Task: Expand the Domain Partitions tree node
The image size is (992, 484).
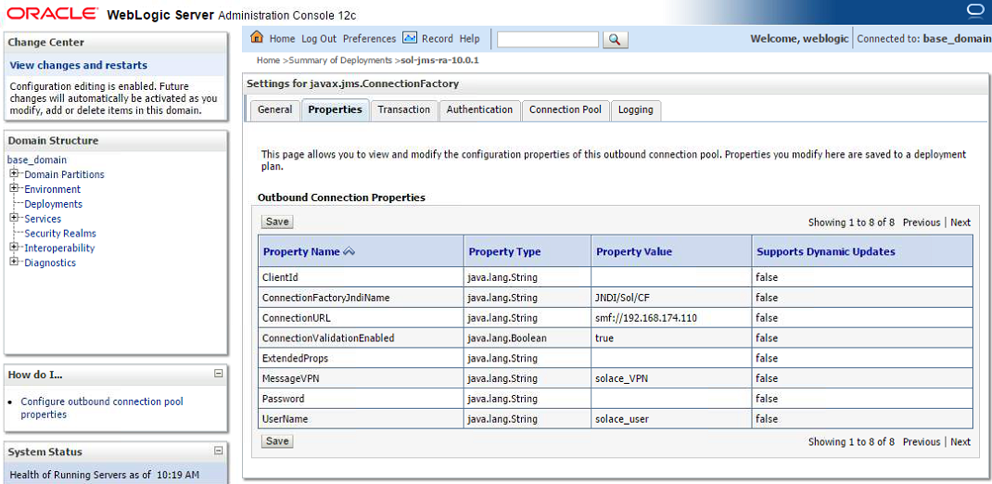Action: pos(15,174)
